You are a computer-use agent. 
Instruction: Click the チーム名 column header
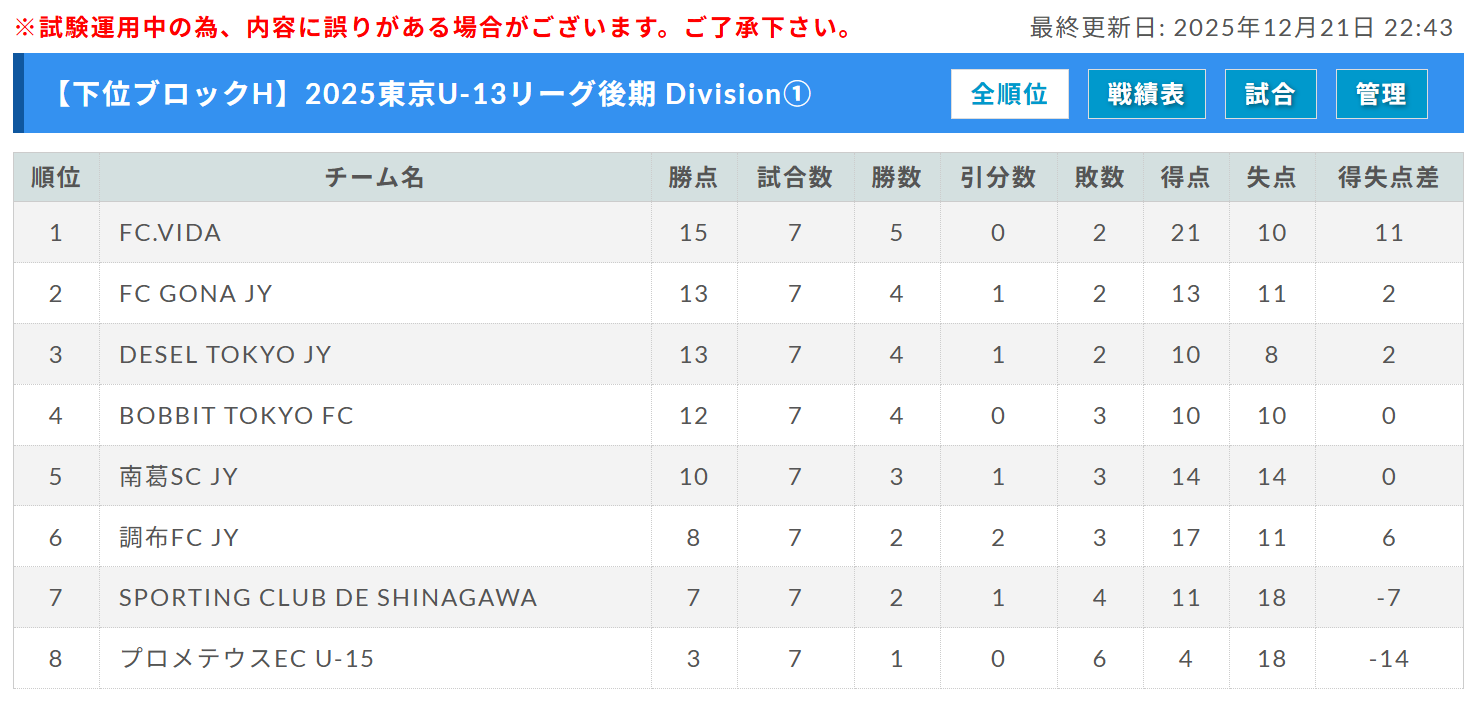[x=375, y=178]
